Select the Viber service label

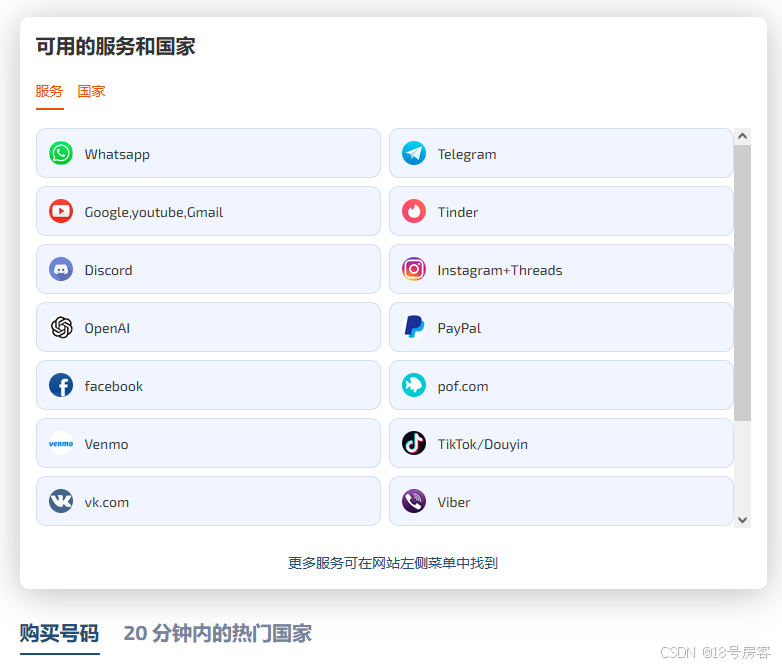pyautogui.click(x=454, y=502)
